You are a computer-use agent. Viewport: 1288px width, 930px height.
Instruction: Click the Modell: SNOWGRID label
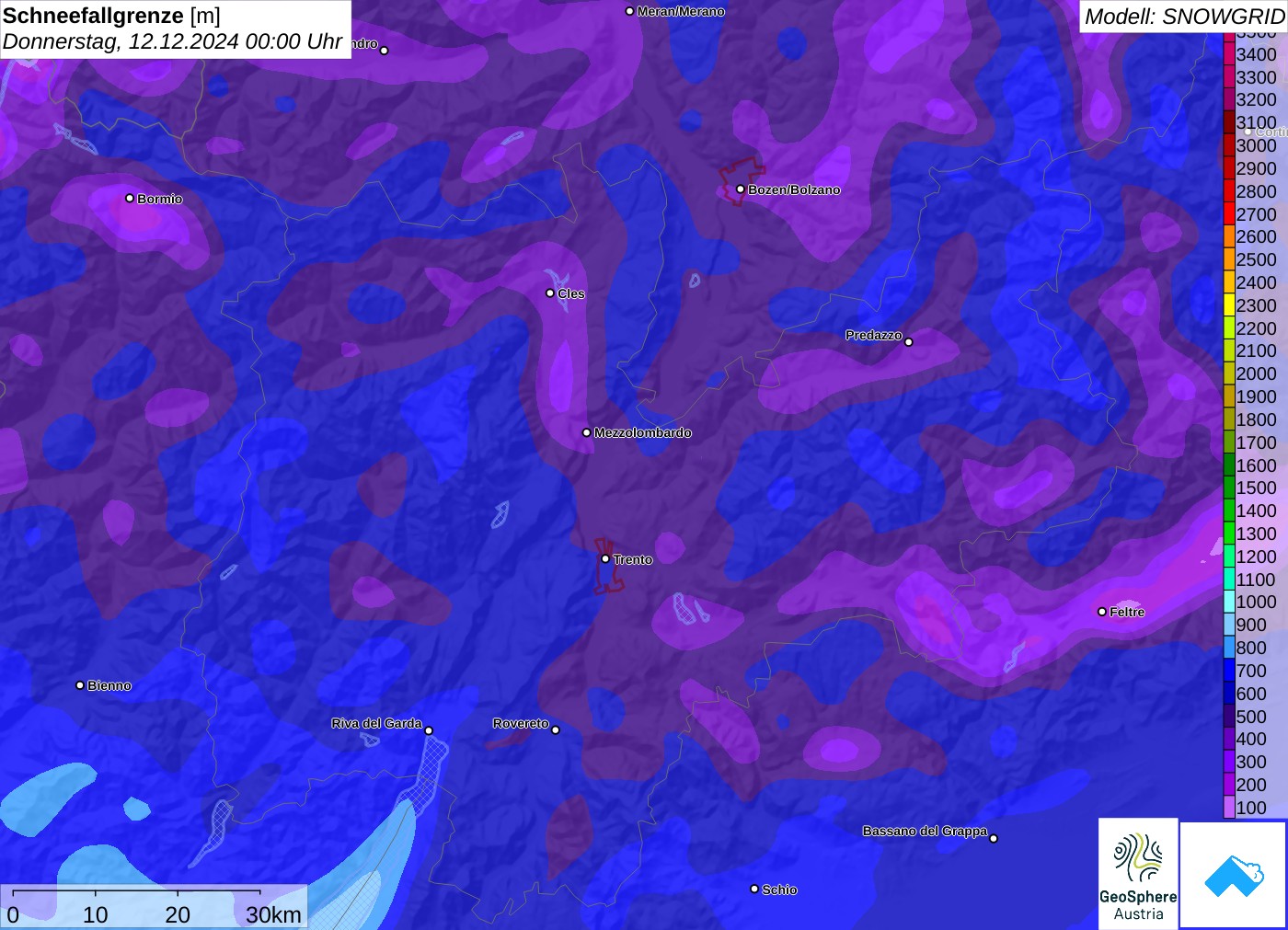point(1184,17)
